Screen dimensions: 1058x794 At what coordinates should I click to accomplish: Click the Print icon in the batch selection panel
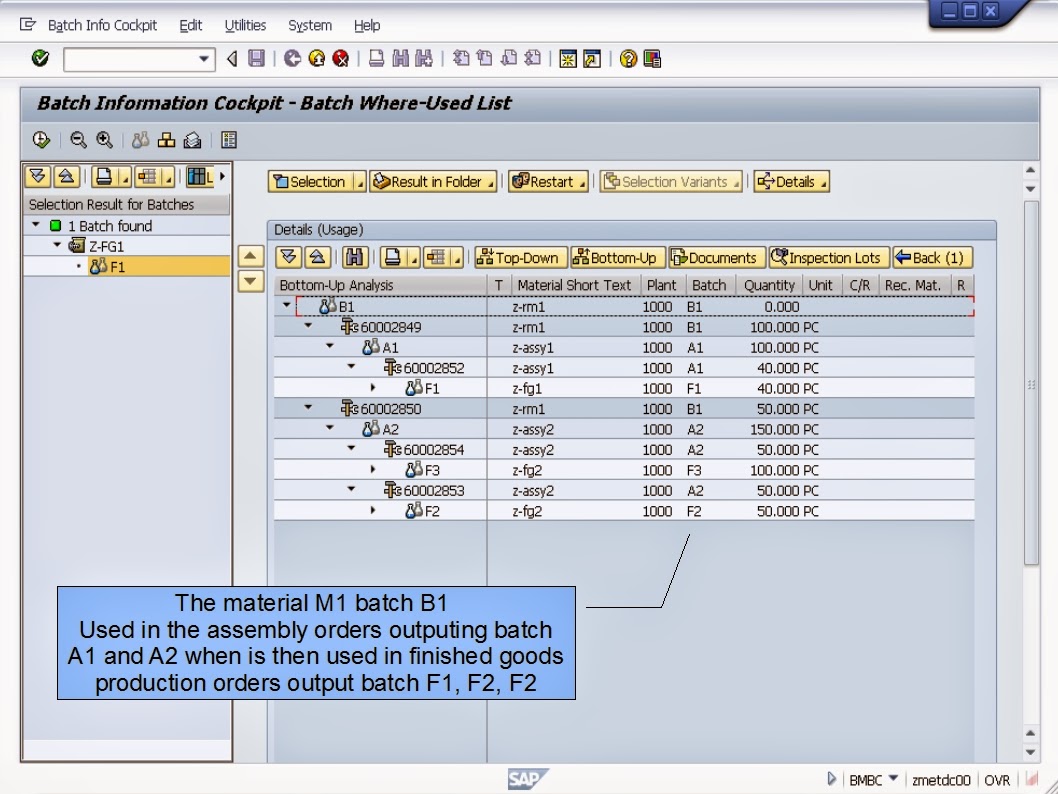106,177
